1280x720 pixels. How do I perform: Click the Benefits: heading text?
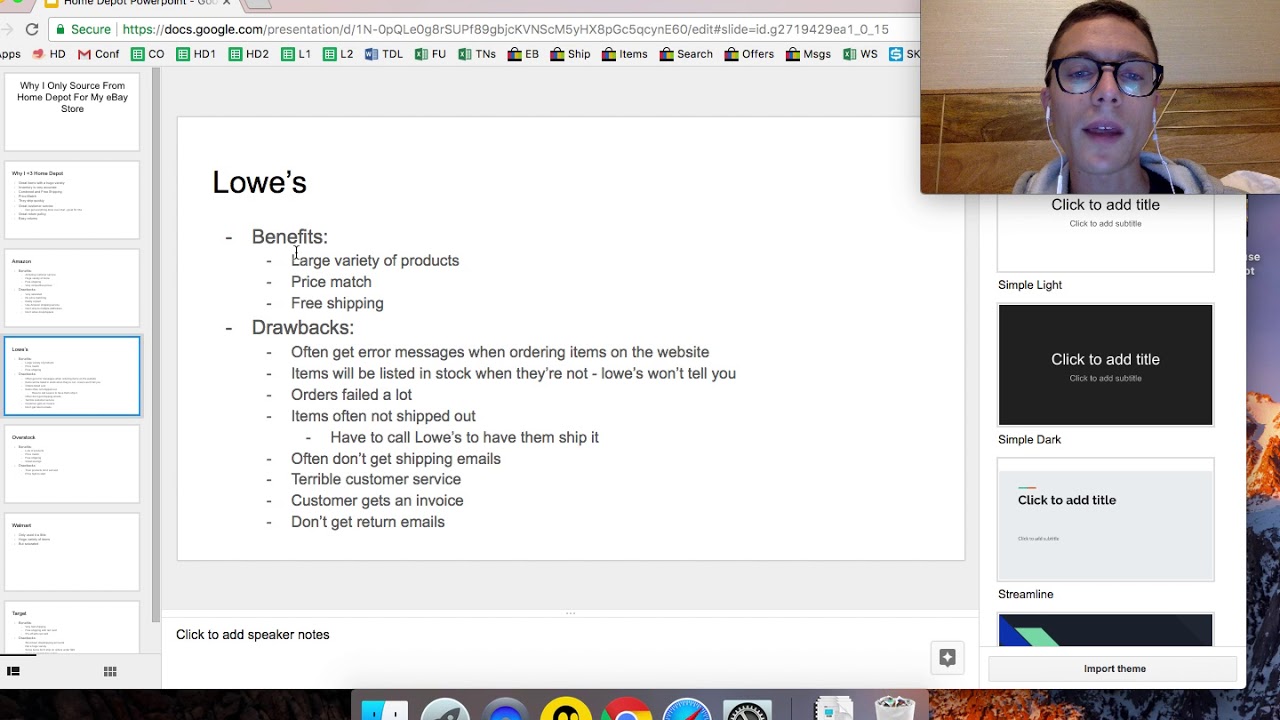(x=289, y=237)
